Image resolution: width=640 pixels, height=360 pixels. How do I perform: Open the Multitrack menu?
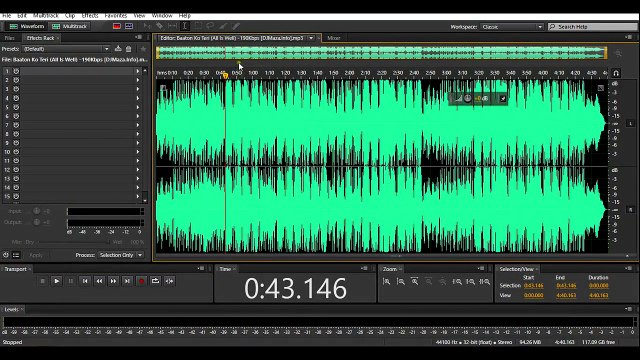click(x=46, y=16)
